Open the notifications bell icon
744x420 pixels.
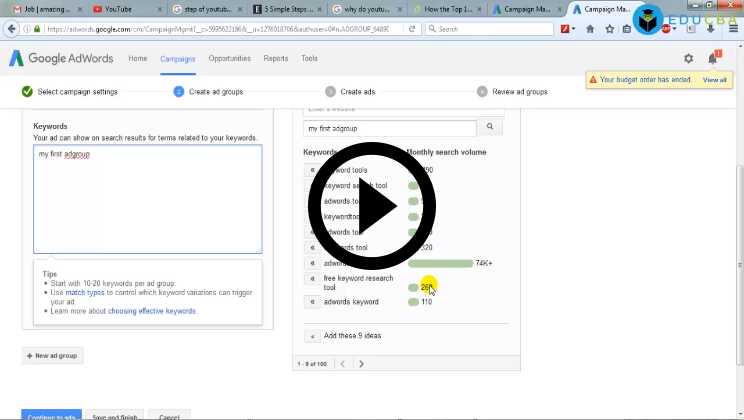(x=712, y=59)
